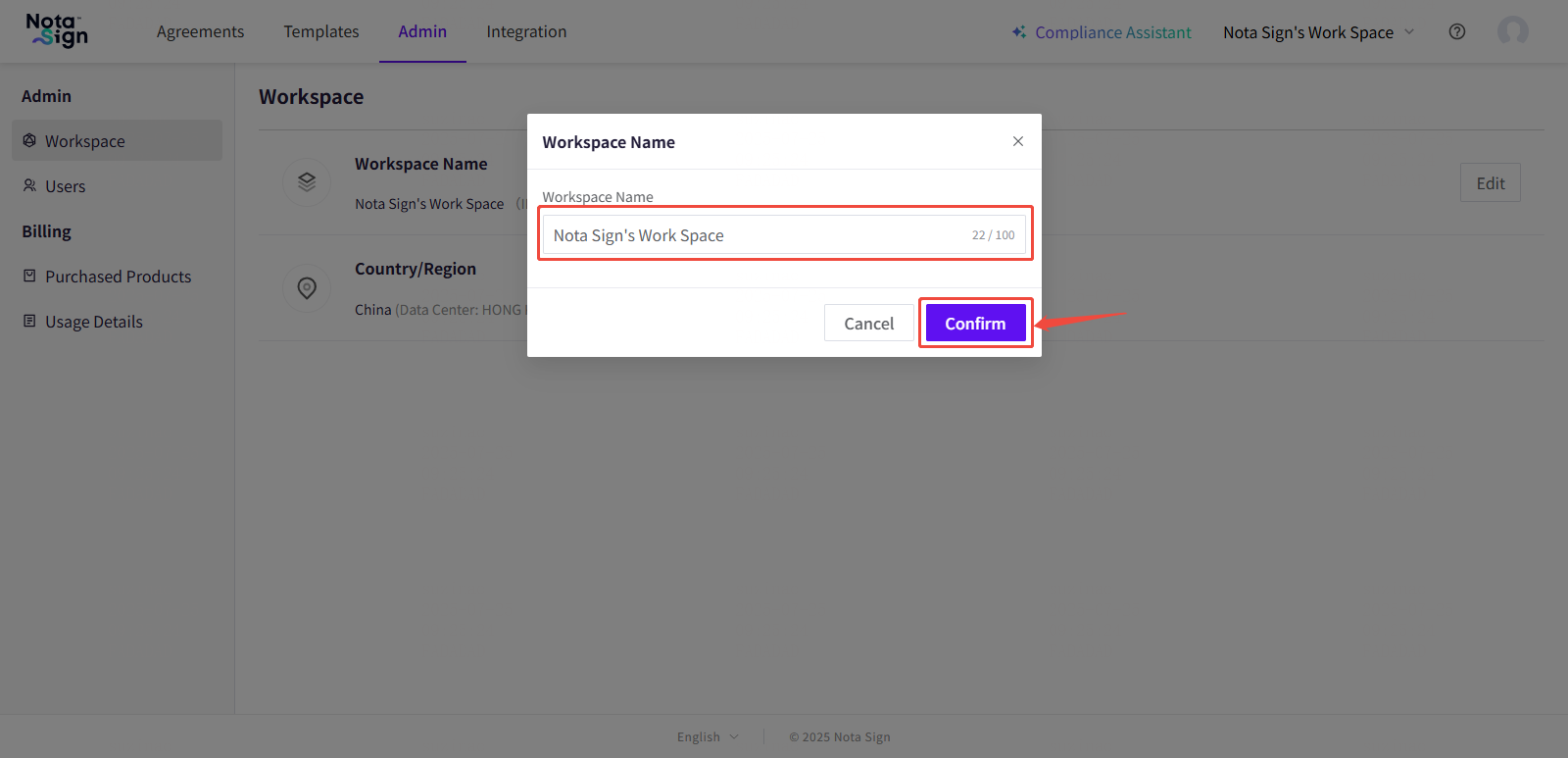Open Purchased Products in Billing
Image resolution: width=1568 pixels, height=758 pixels.
pos(118,277)
